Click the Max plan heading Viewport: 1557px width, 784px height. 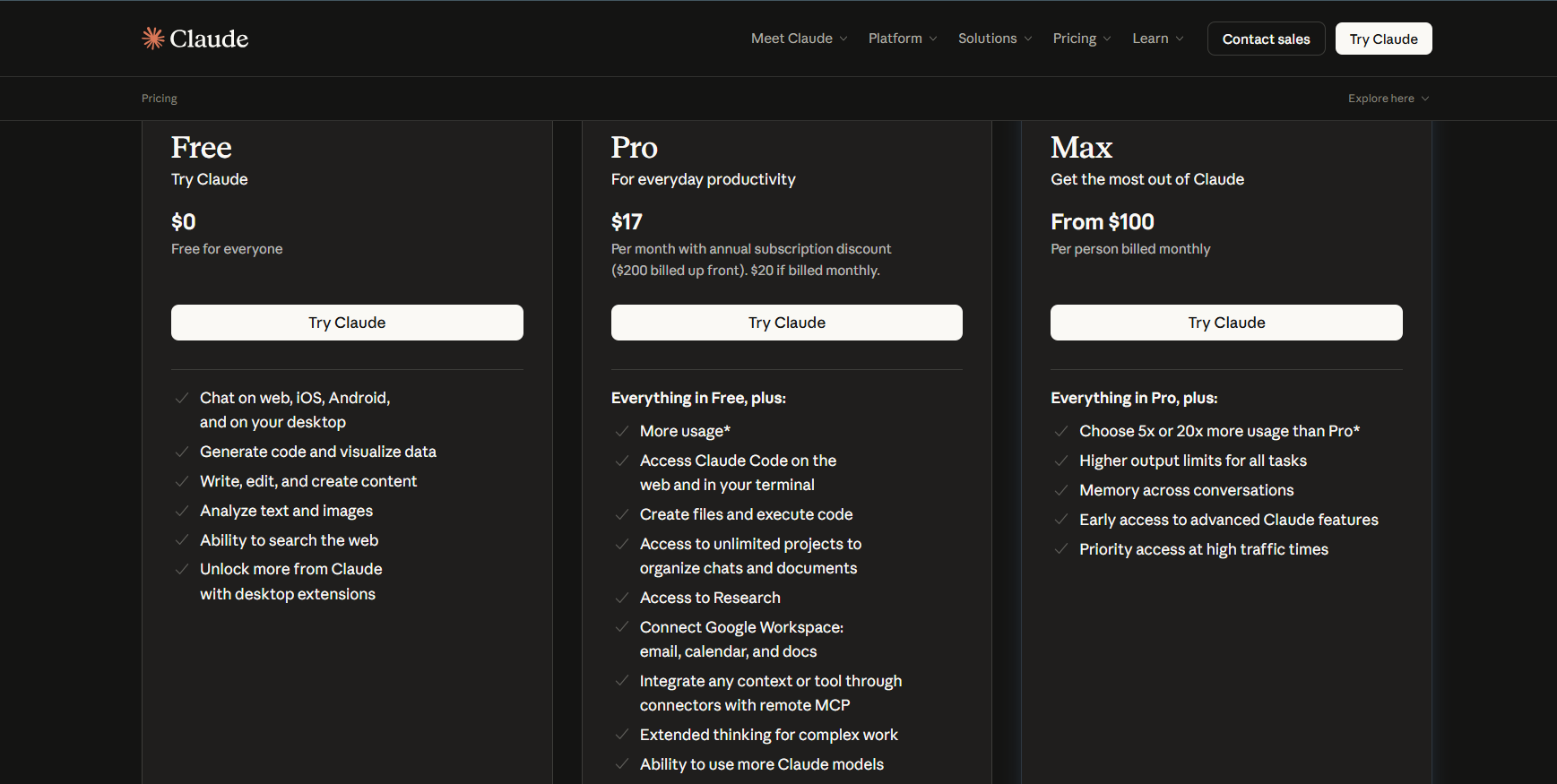tap(1082, 147)
